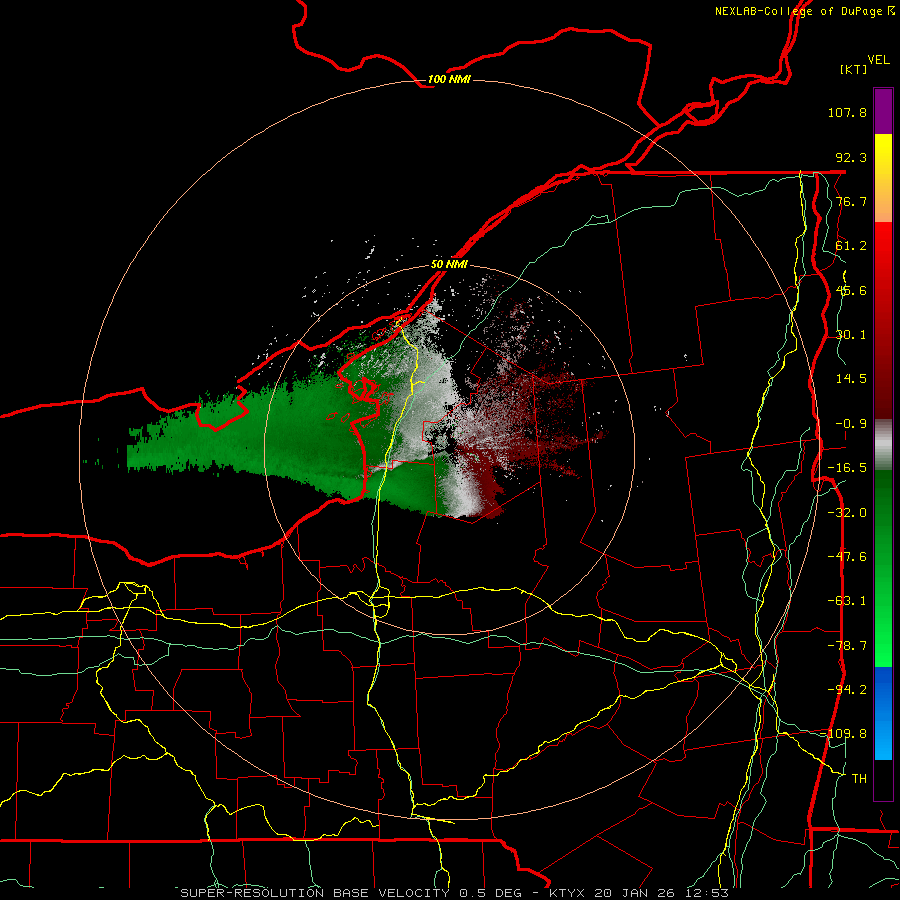The image size is (900, 900).
Task: Click the -63.1 scale value
Action: click(847, 601)
